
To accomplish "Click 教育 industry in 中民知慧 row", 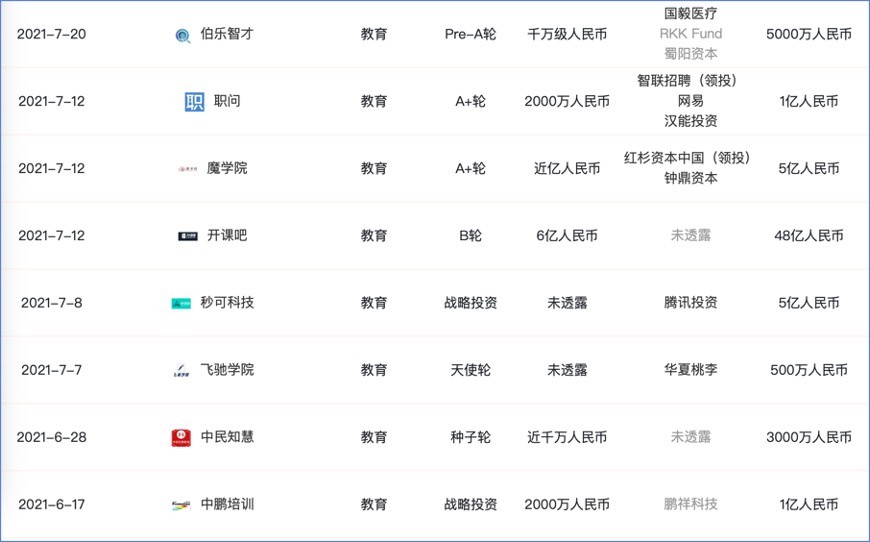I will 374,437.
